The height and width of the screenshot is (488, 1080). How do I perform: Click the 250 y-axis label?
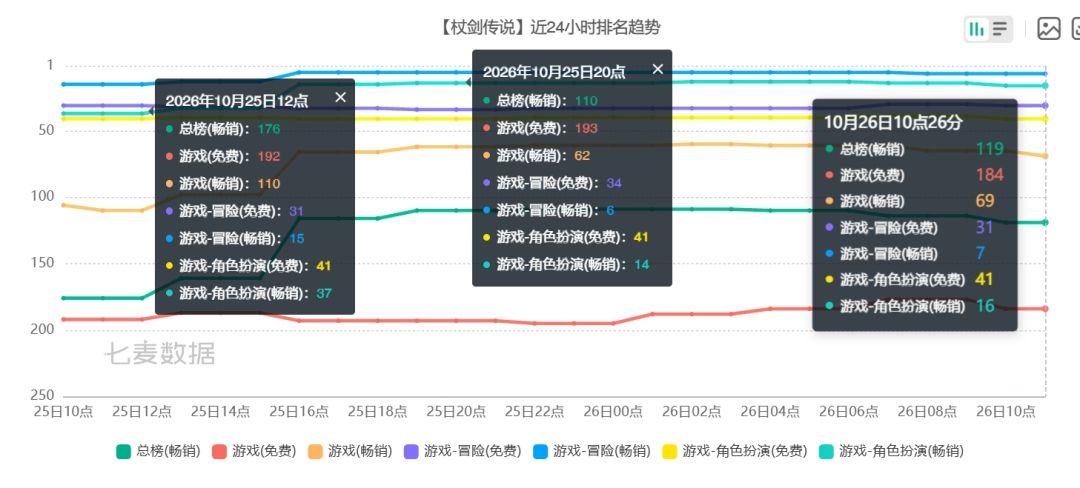[x=42, y=396]
